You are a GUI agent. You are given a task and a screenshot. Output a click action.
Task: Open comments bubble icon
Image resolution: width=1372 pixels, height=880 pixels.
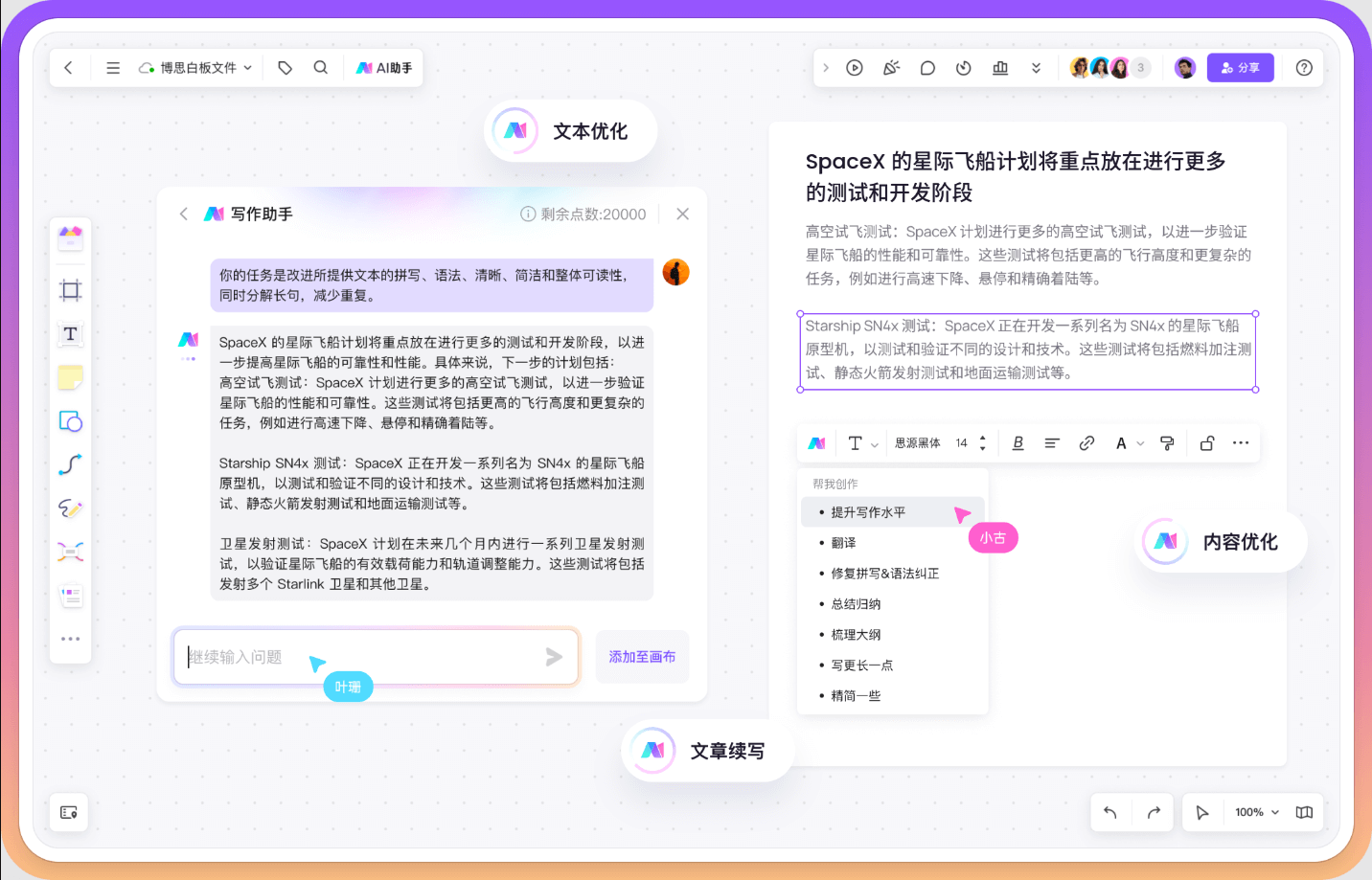pos(927,68)
